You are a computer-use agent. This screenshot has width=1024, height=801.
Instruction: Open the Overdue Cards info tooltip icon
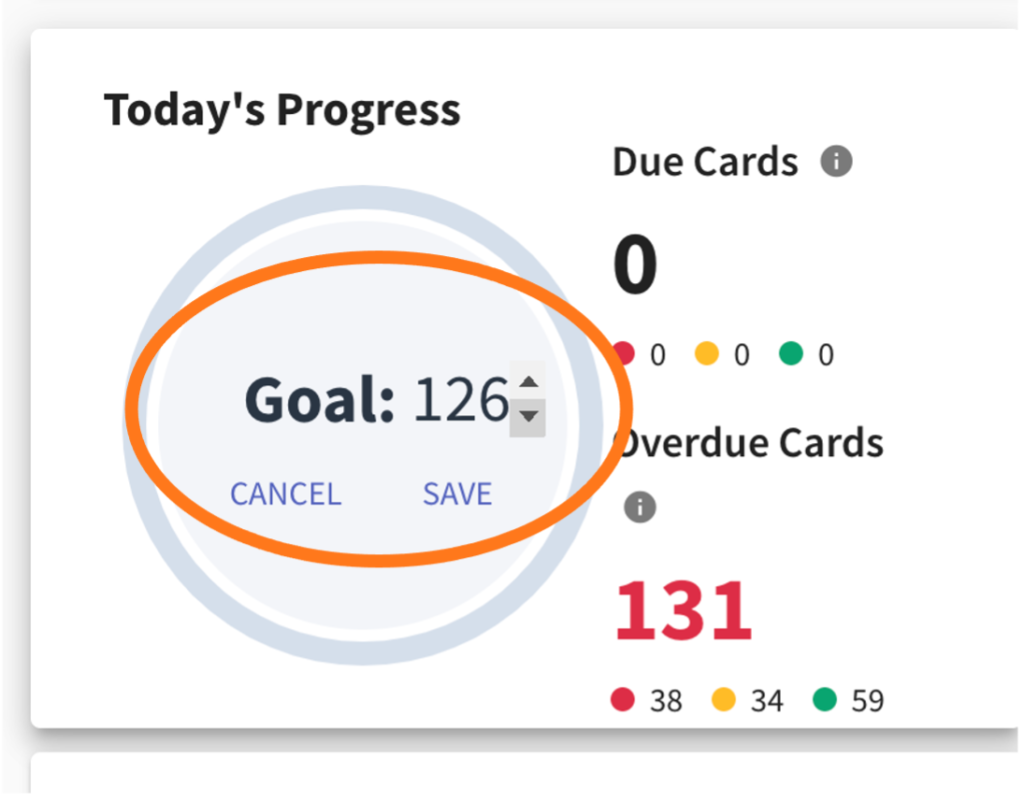640,507
